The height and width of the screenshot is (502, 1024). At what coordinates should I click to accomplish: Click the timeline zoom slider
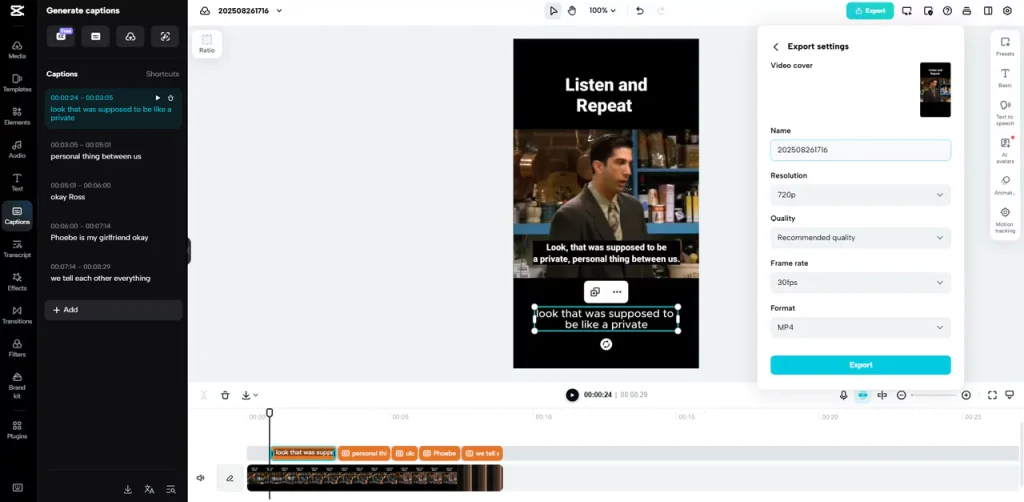point(934,395)
